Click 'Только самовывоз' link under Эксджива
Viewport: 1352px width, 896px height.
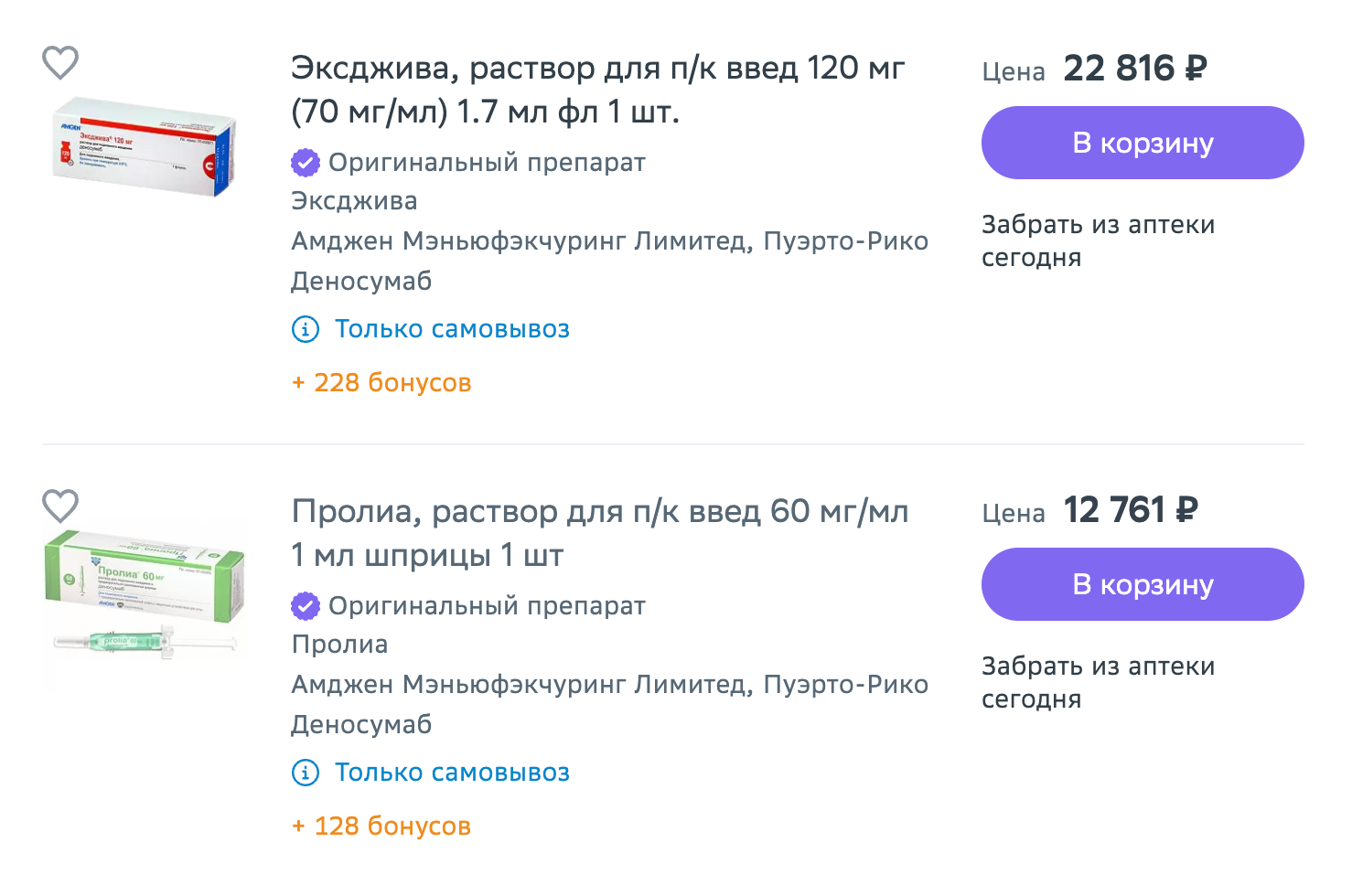click(452, 329)
